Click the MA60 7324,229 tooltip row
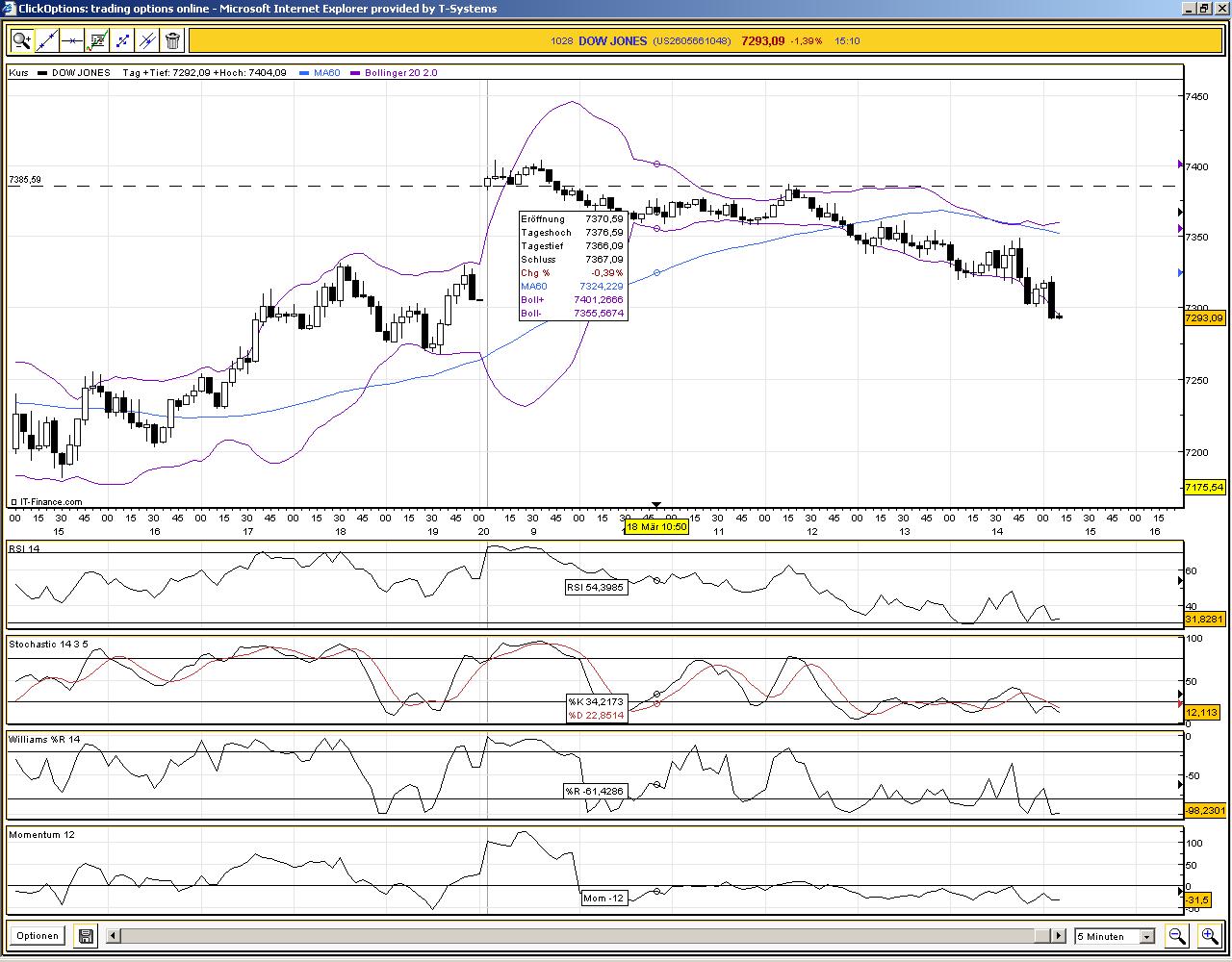 [x=573, y=287]
